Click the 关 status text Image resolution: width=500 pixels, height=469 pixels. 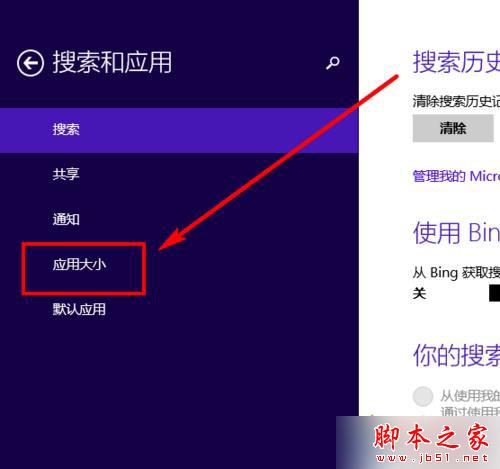(419, 293)
